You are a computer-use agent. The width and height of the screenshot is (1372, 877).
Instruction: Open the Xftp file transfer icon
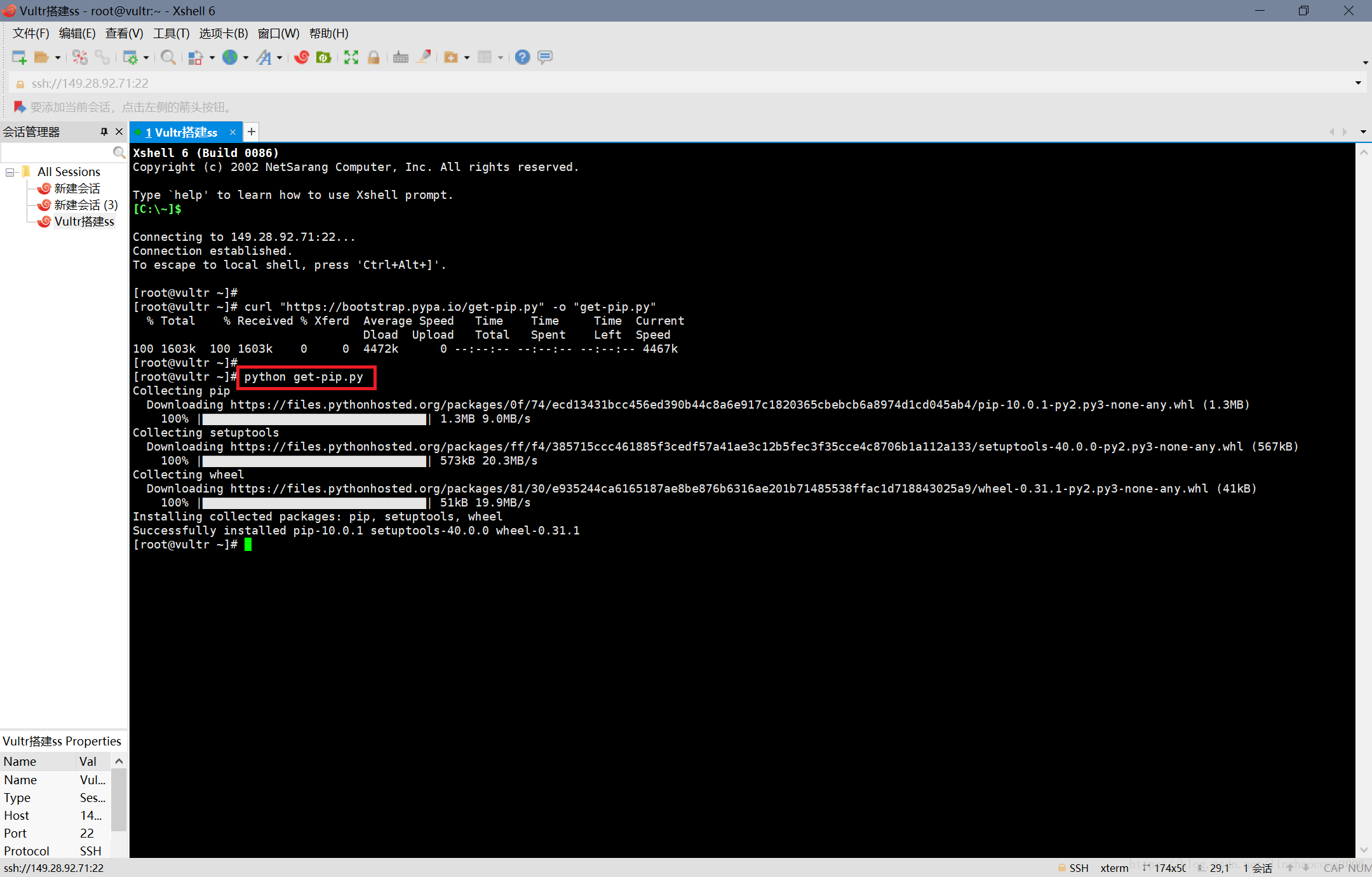click(324, 57)
